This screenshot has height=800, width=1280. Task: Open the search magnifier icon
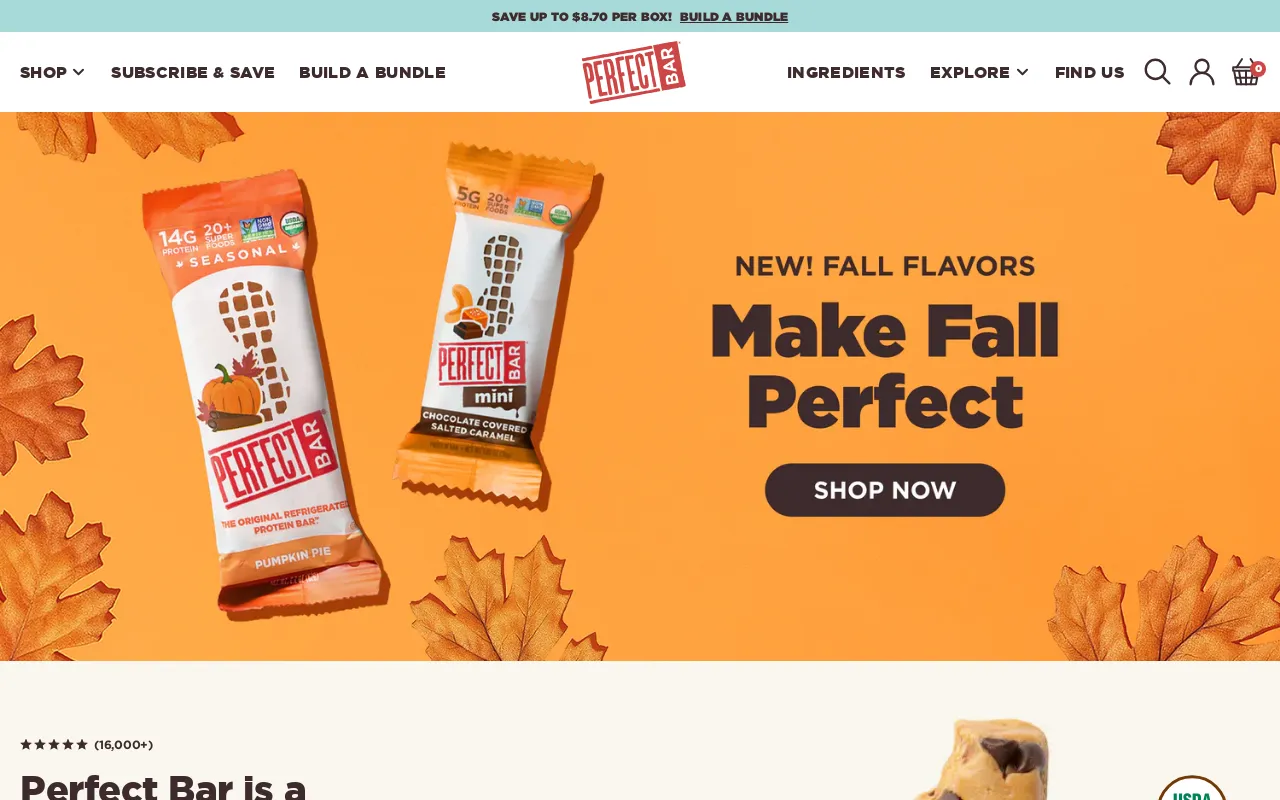pos(1157,72)
